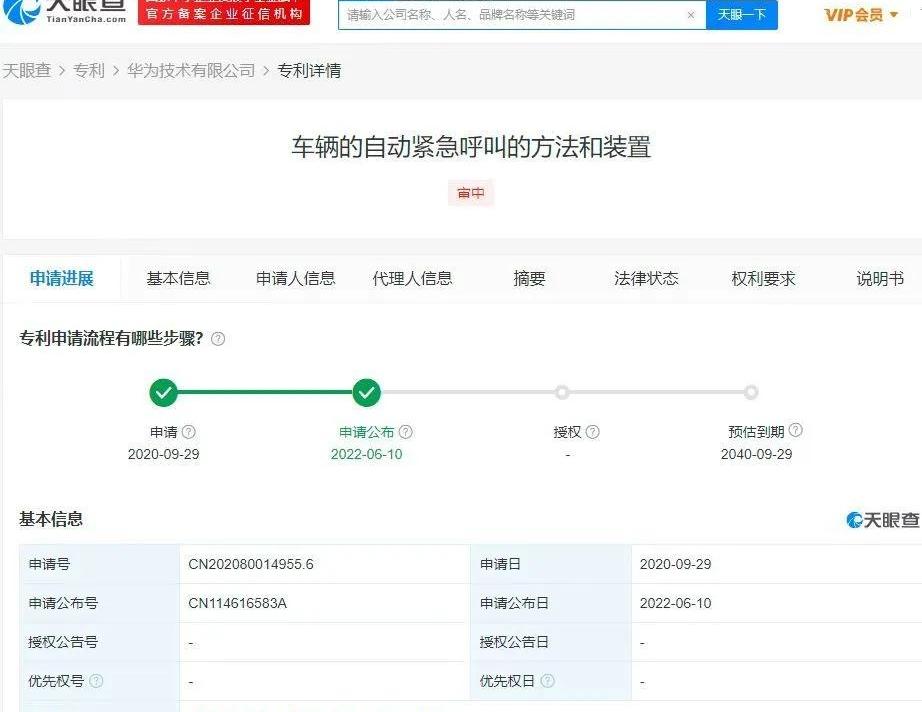
Task: Open 华为技术有限公司 breadcrumb link
Action: (191, 71)
